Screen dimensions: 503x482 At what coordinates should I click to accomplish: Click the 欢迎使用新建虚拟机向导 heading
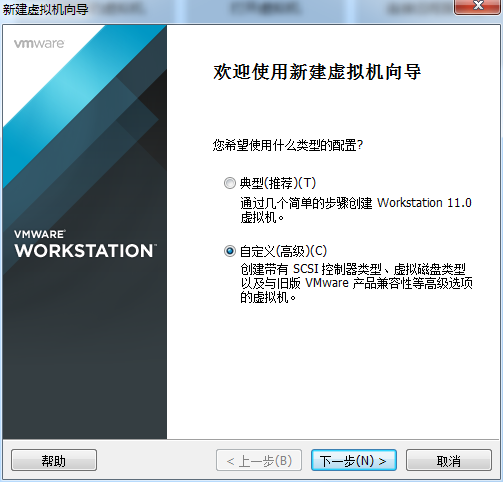tap(317, 72)
